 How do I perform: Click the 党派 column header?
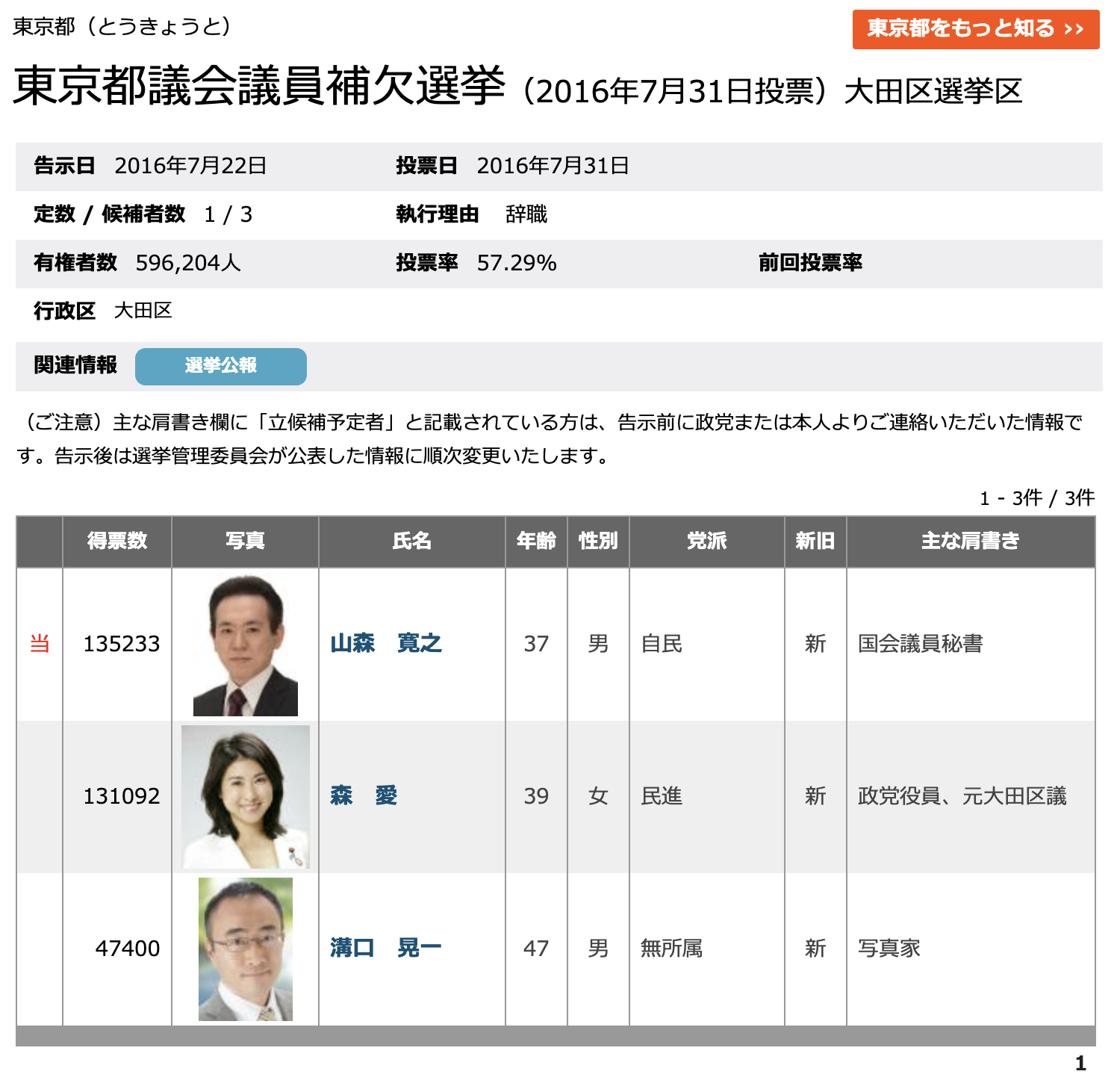(707, 541)
